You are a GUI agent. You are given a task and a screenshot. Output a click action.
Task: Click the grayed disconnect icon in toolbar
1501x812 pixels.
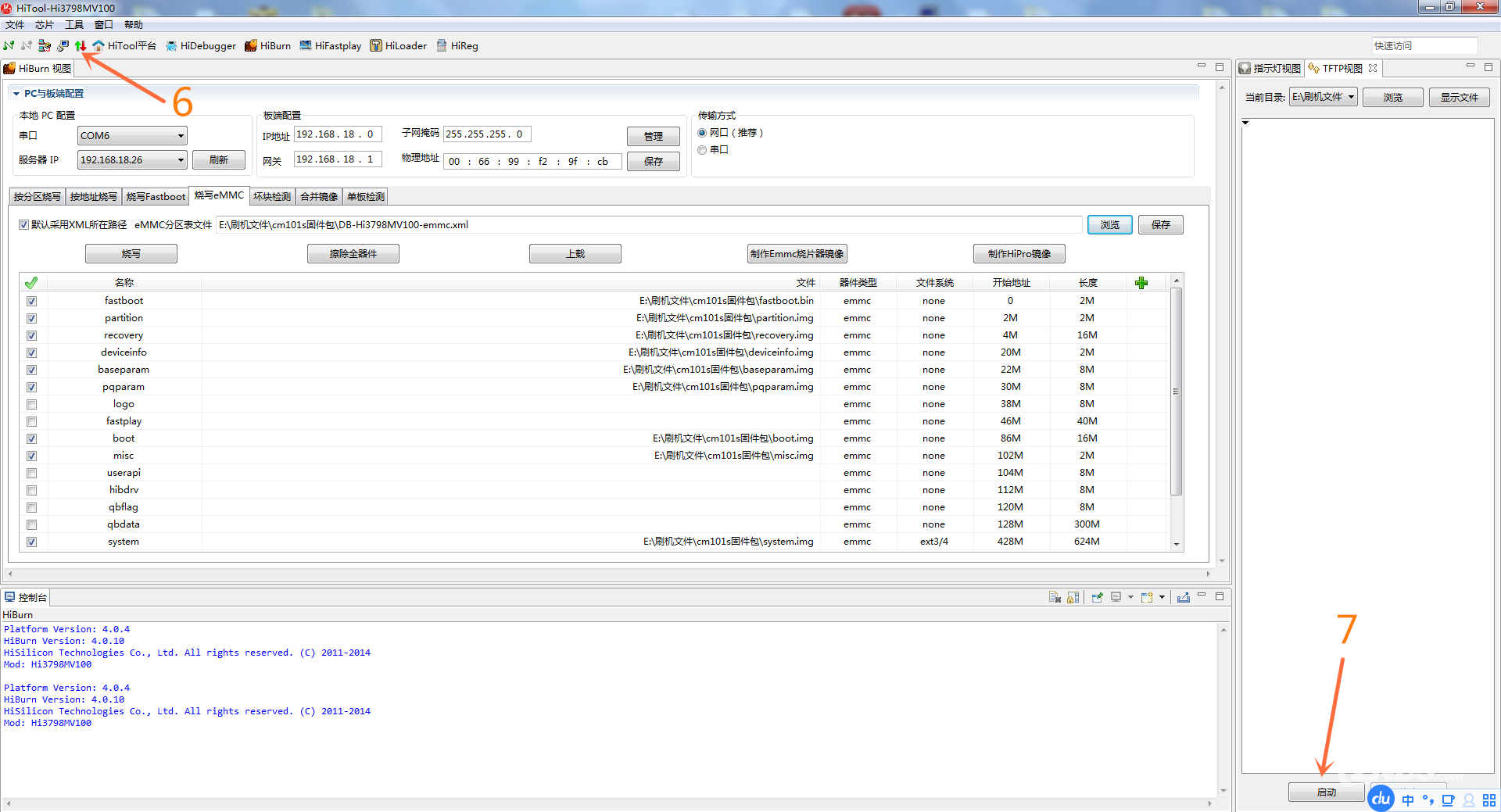(27, 45)
